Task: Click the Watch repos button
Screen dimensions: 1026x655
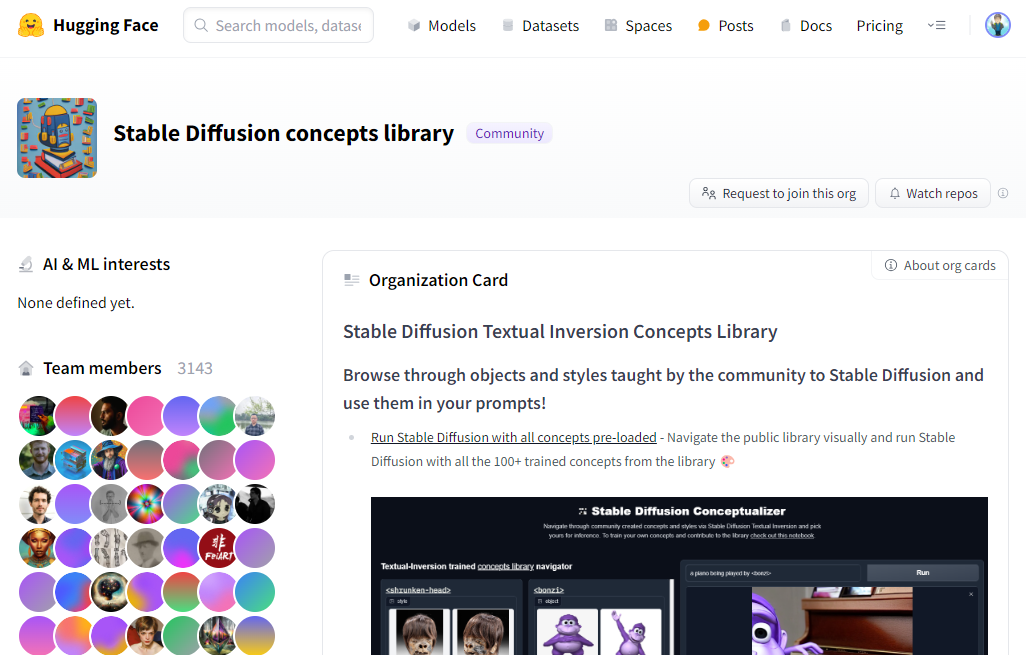Action: [933, 193]
